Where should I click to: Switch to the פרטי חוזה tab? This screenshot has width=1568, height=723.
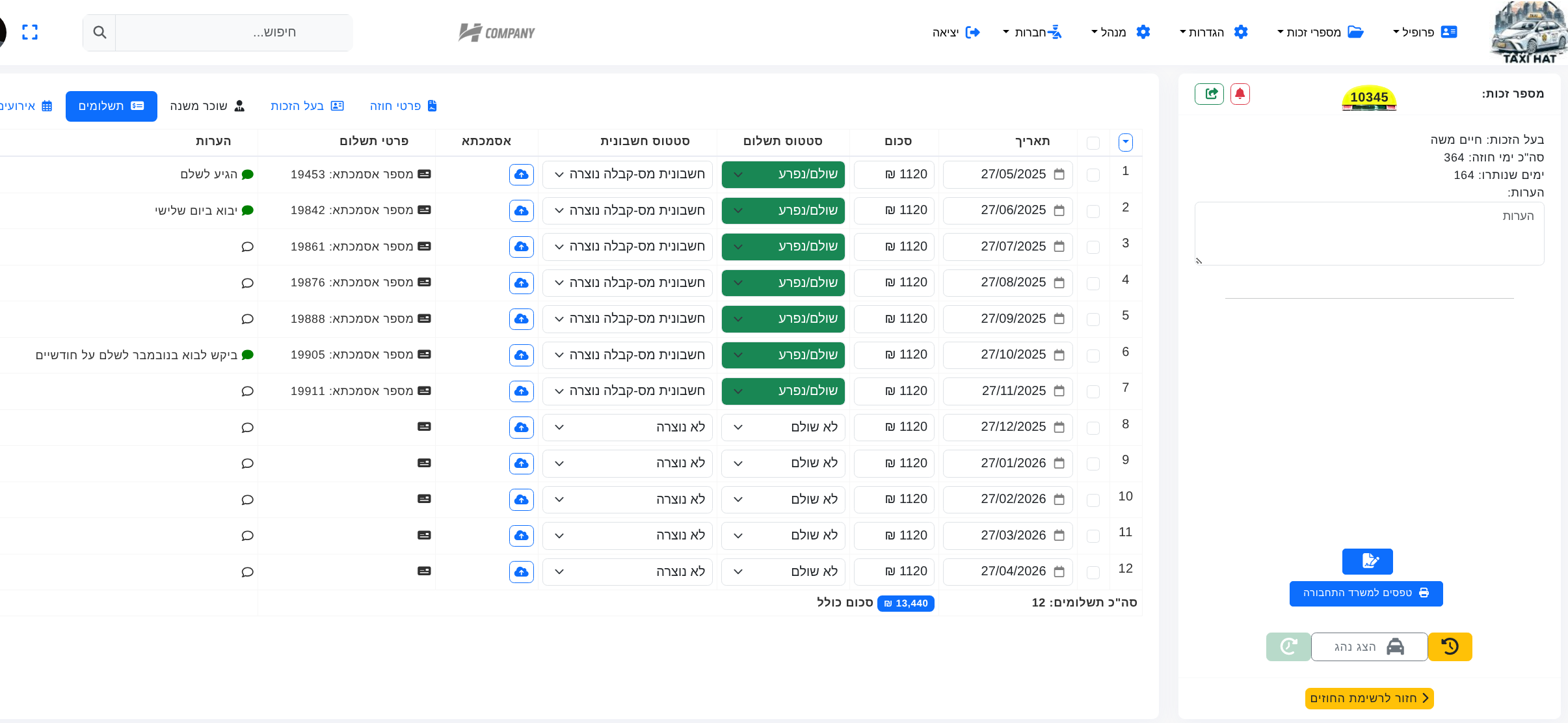[403, 106]
